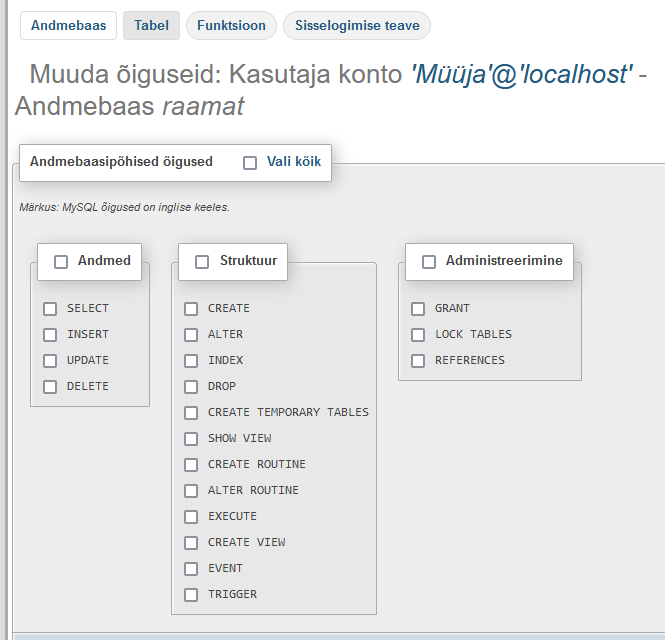Toggle the Administreerimine group checkbox
Viewport: 665px width, 640px height.
click(x=429, y=262)
